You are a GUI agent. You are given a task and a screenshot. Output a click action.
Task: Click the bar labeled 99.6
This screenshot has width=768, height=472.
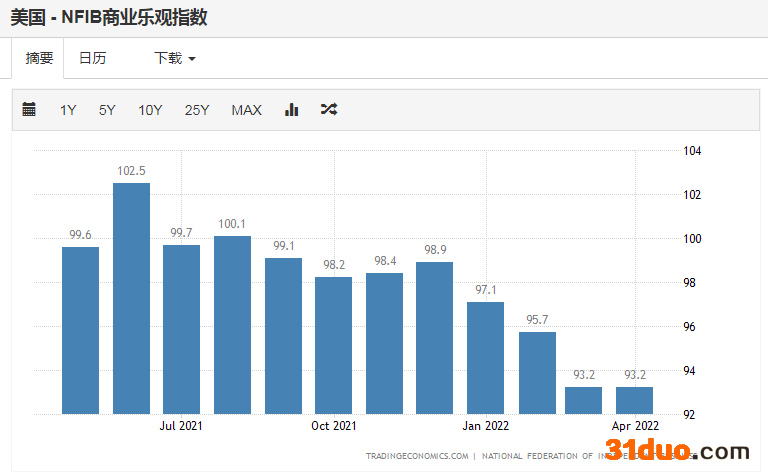[80, 330]
